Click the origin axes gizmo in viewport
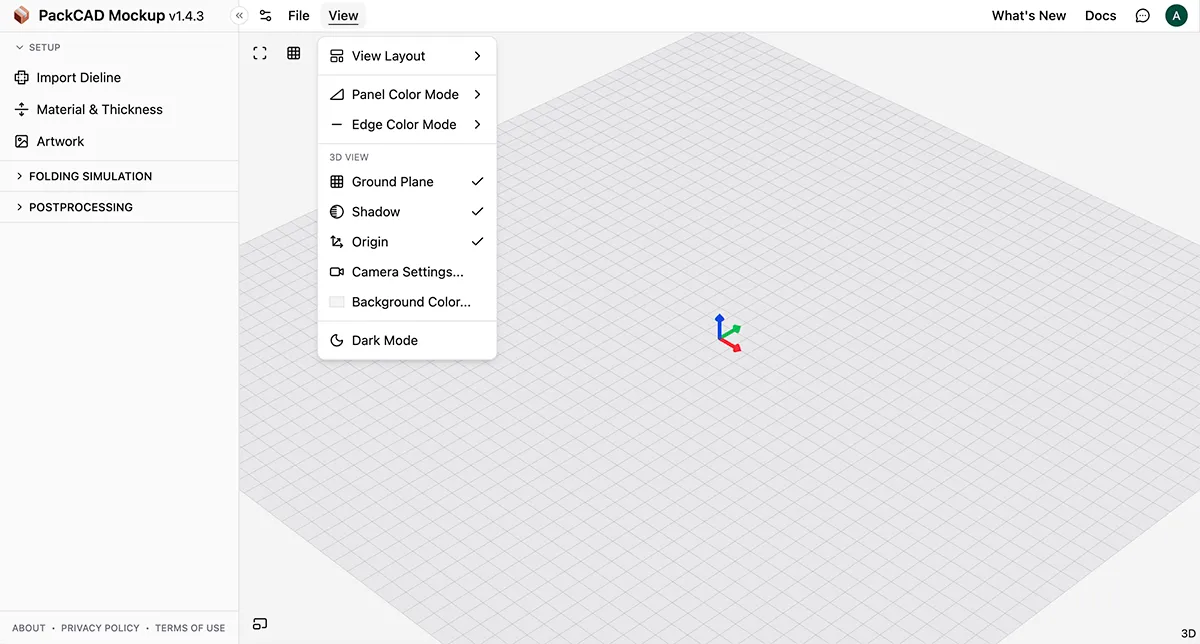Image resolution: width=1200 pixels, height=644 pixels. [729, 333]
